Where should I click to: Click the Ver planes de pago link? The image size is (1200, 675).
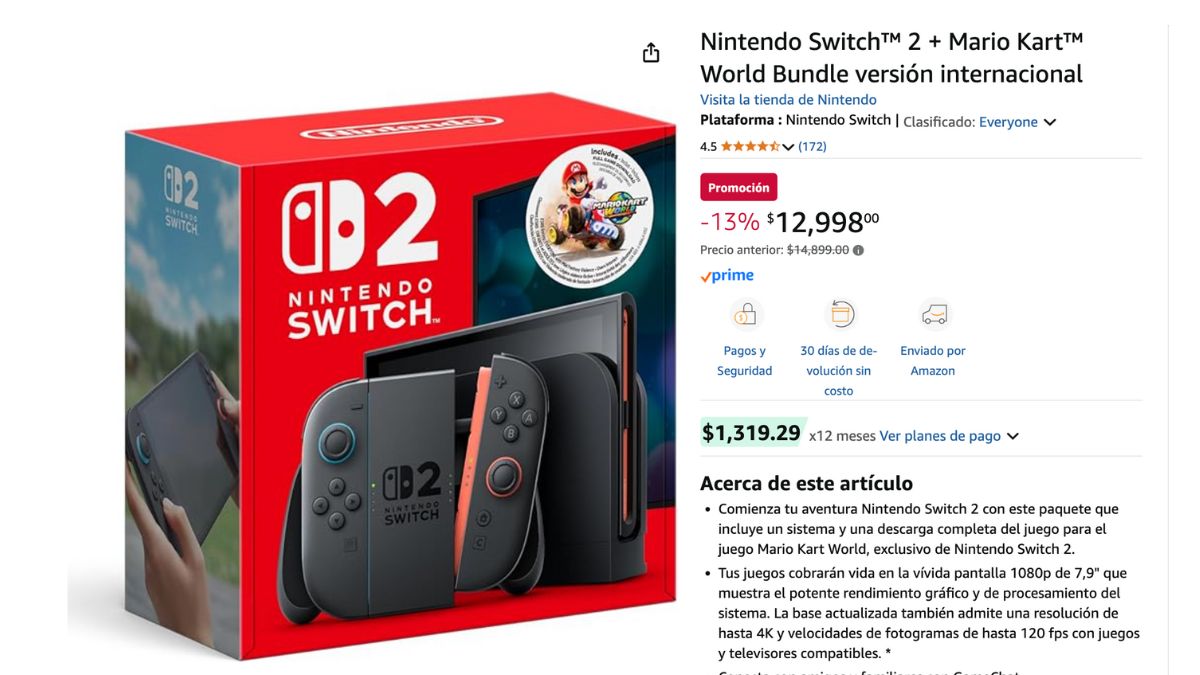click(x=940, y=436)
